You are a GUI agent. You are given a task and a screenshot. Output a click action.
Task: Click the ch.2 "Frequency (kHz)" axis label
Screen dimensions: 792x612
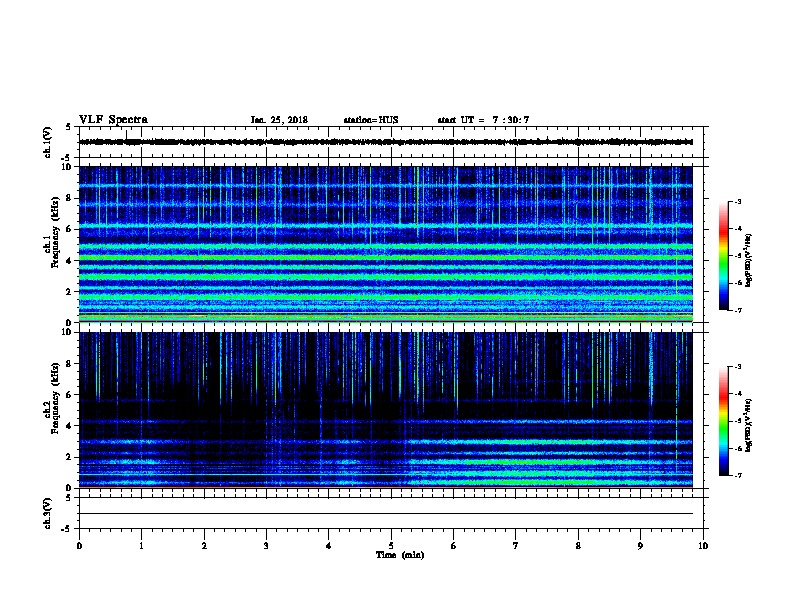click(x=55, y=397)
